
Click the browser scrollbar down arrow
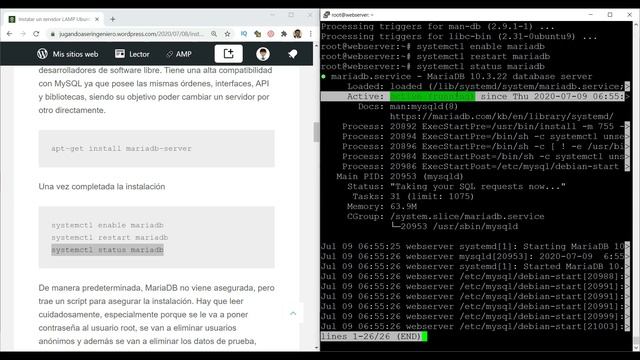point(317,348)
